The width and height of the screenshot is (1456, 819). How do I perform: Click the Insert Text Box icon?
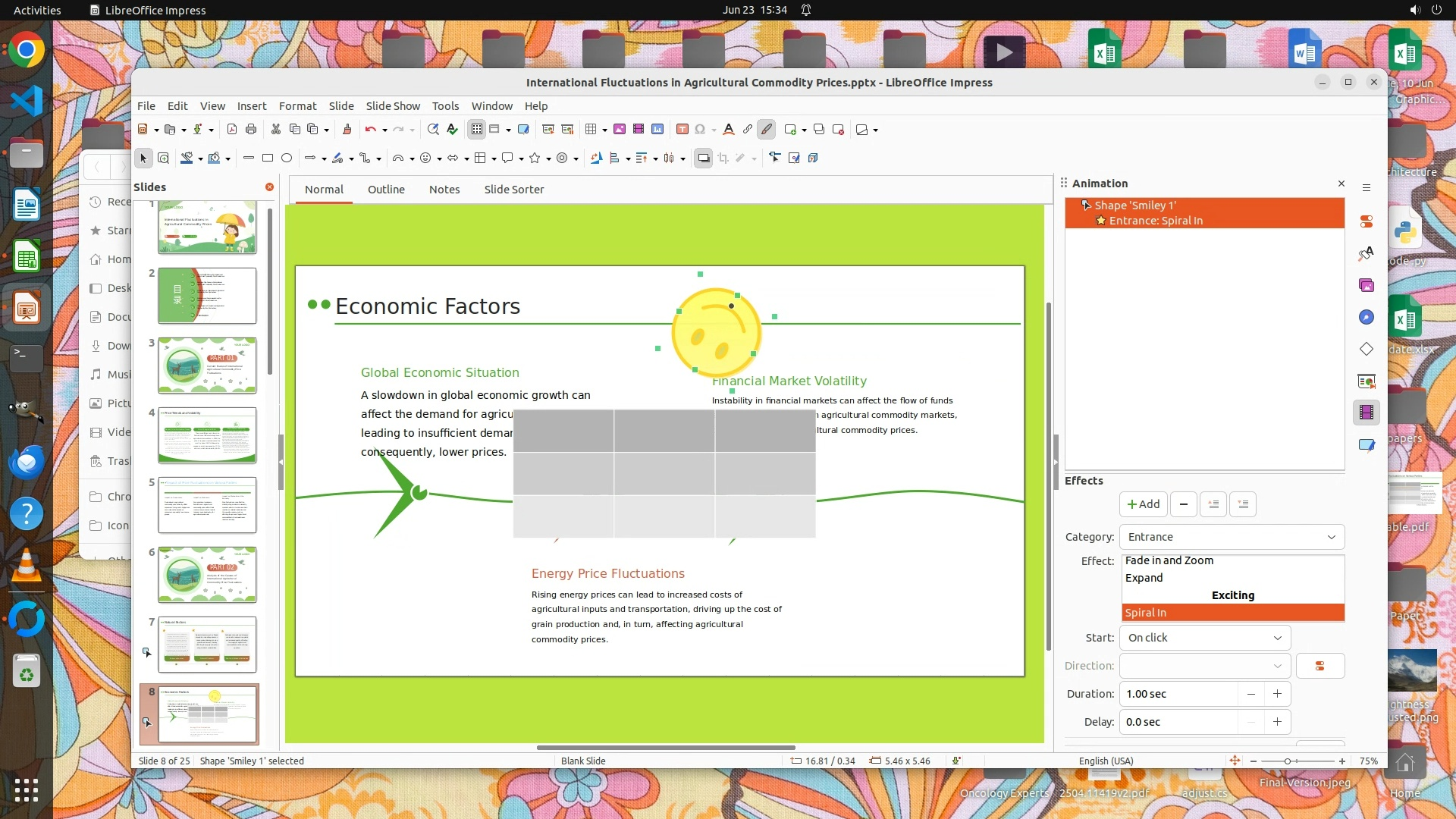click(x=682, y=130)
